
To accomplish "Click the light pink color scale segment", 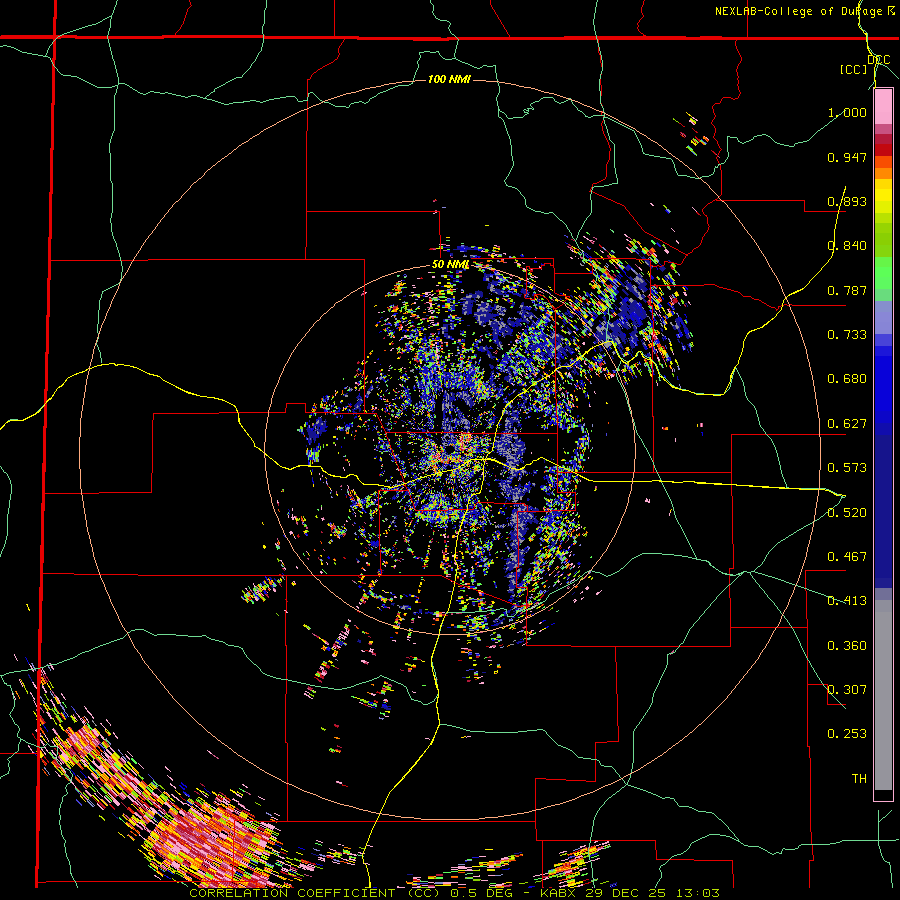I will (x=883, y=107).
